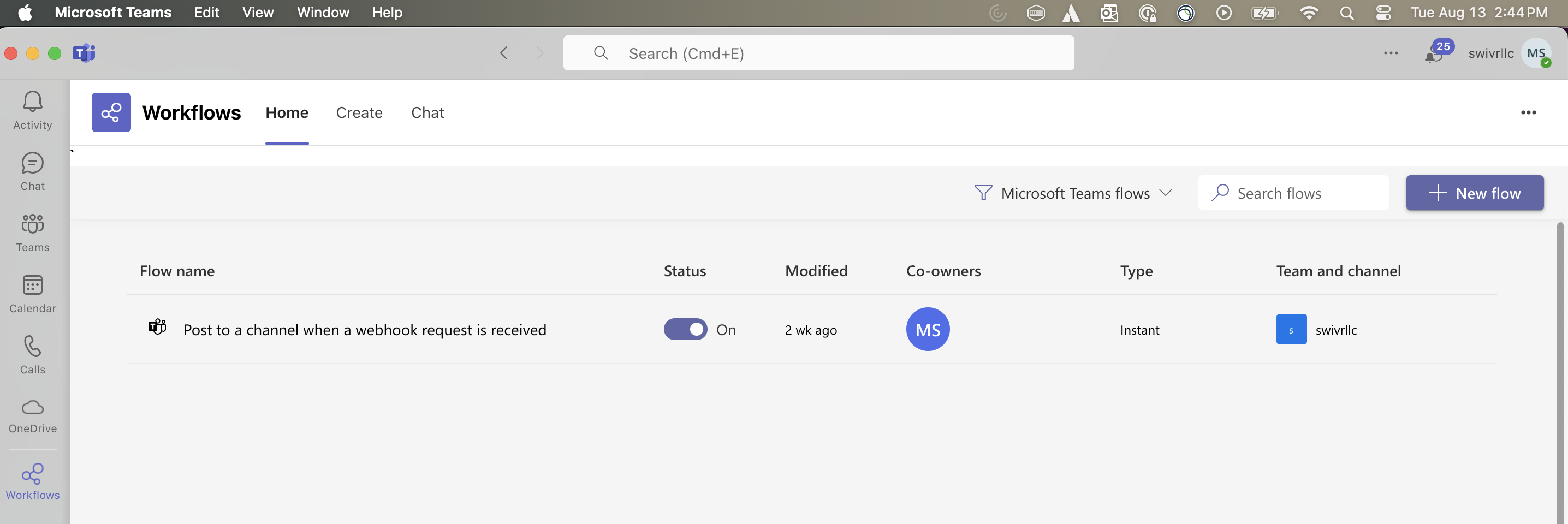1568x524 pixels.
Task: Click the main Search (Cmd+E) box
Action: tap(818, 53)
